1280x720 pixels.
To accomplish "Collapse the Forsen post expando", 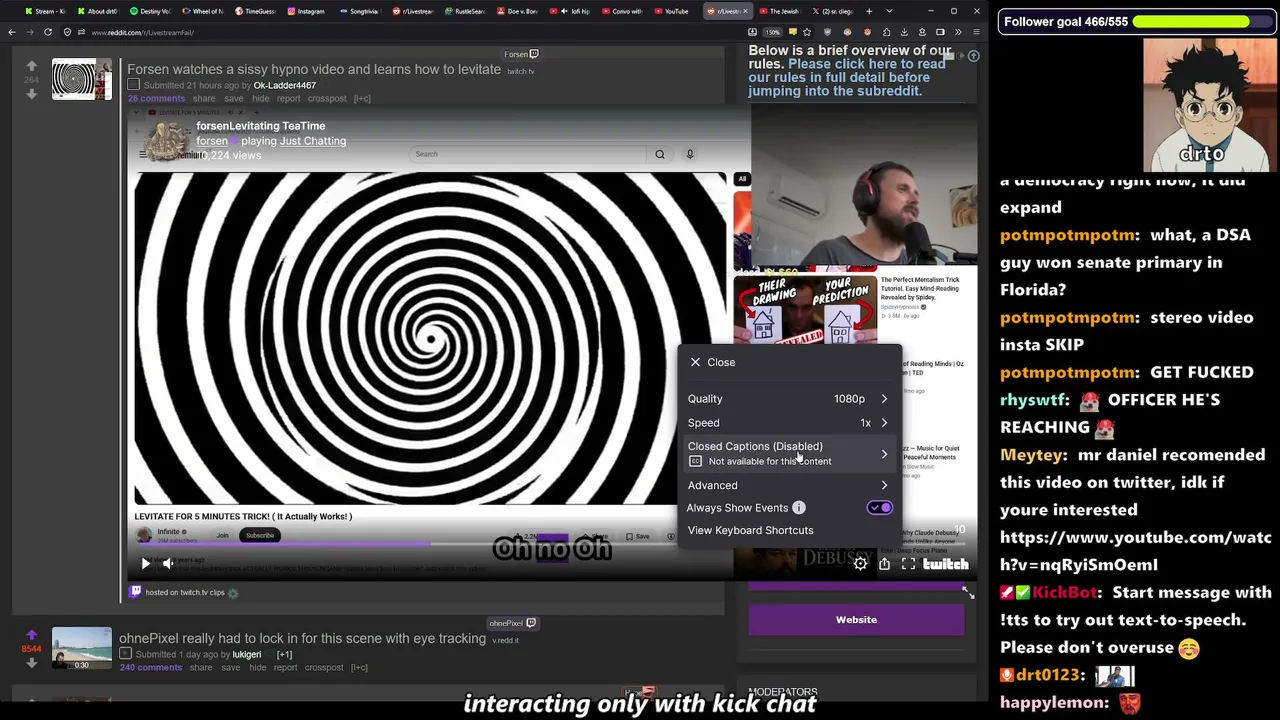I will (x=133, y=85).
